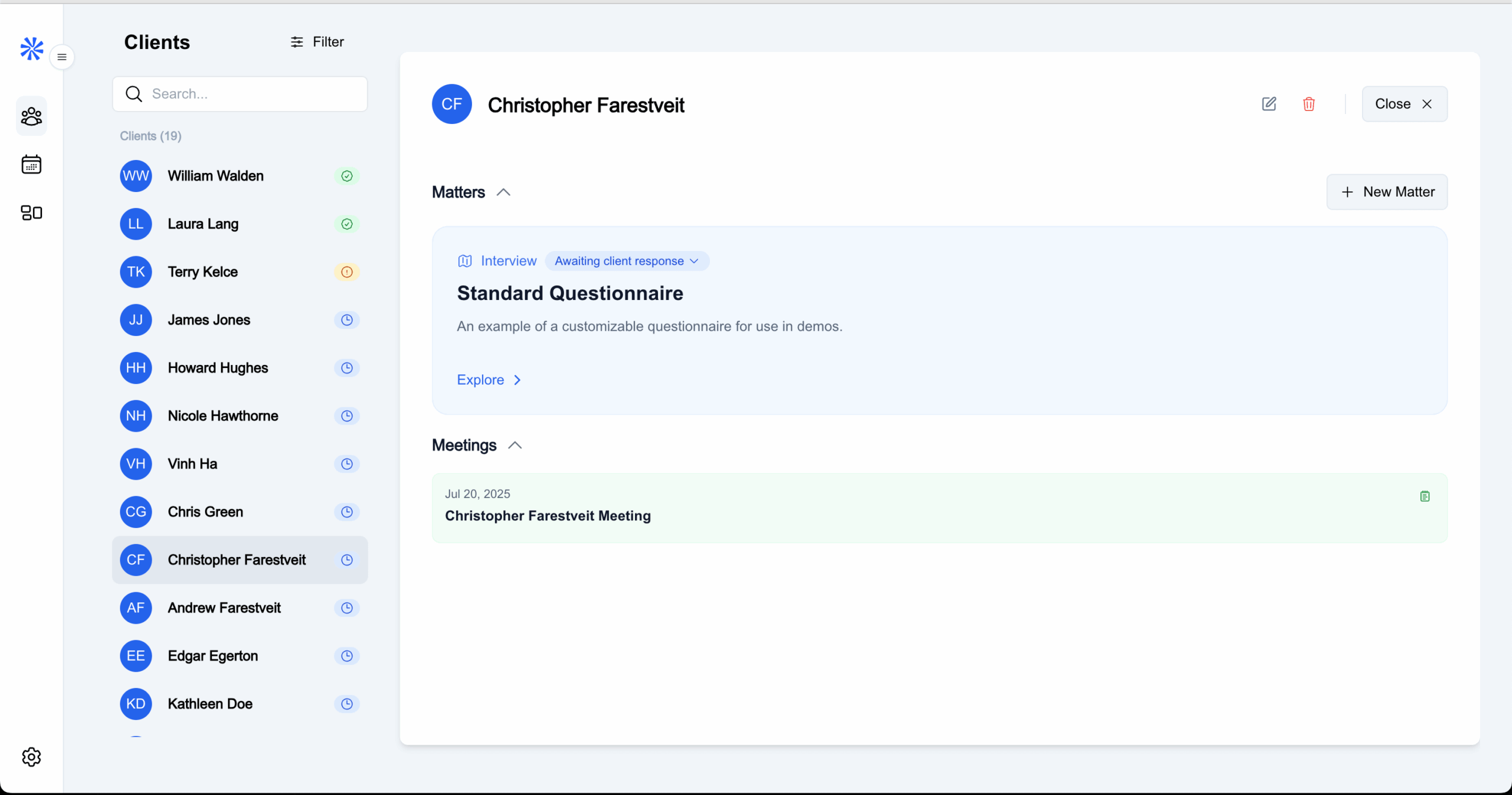Open the dashboard layout icon in sidebar
This screenshot has width=1512, height=795.
tap(31, 213)
